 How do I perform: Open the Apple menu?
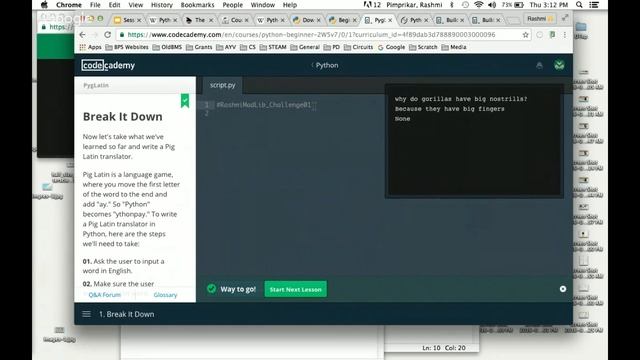pos(44,5)
